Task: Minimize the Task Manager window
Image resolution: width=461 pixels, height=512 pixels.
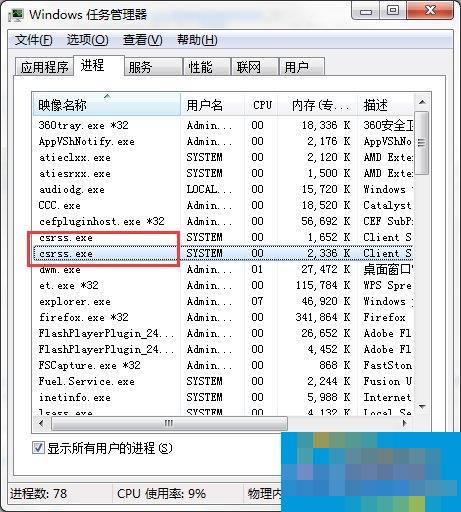Action: 366,12
